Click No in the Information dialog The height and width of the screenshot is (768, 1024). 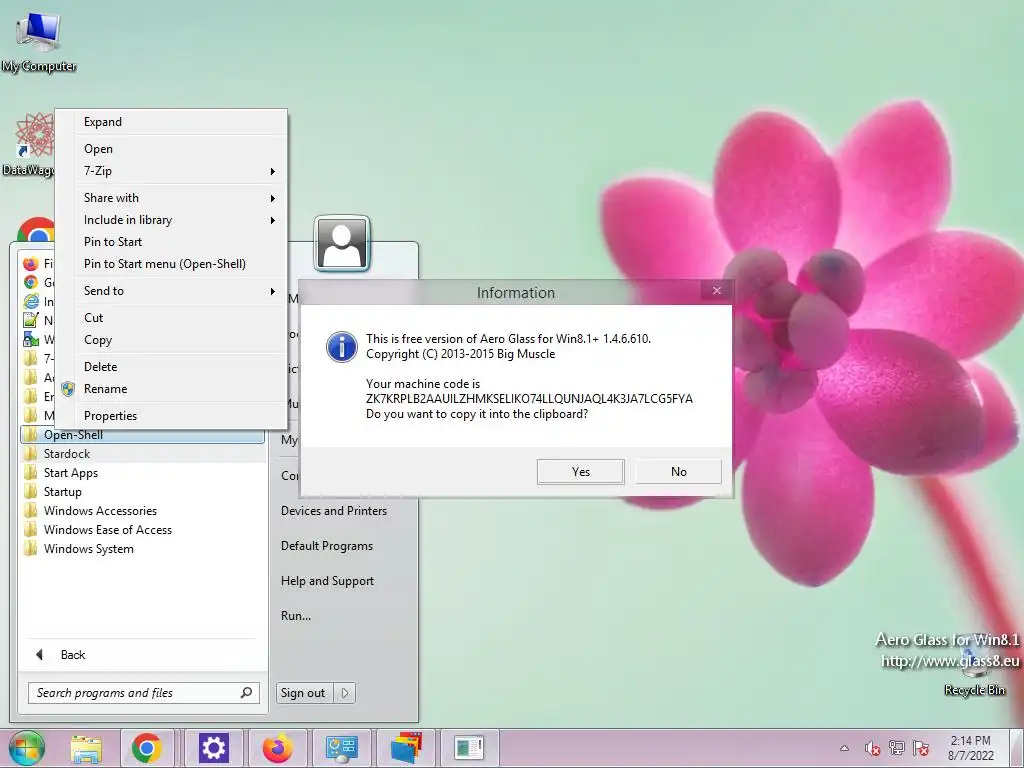(679, 472)
